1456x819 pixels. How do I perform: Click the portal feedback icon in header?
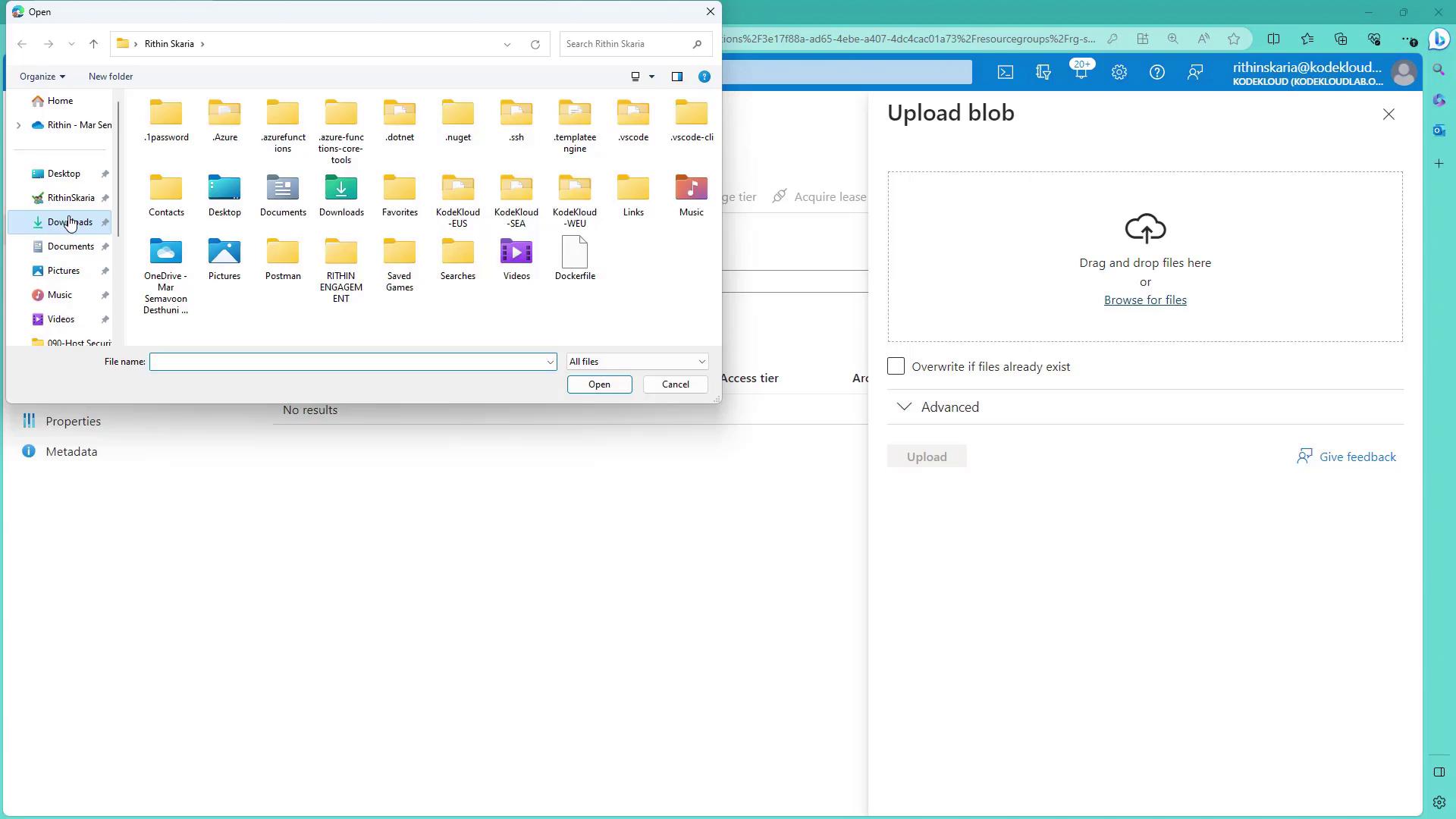pyautogui.click(x=1195, y=73)
